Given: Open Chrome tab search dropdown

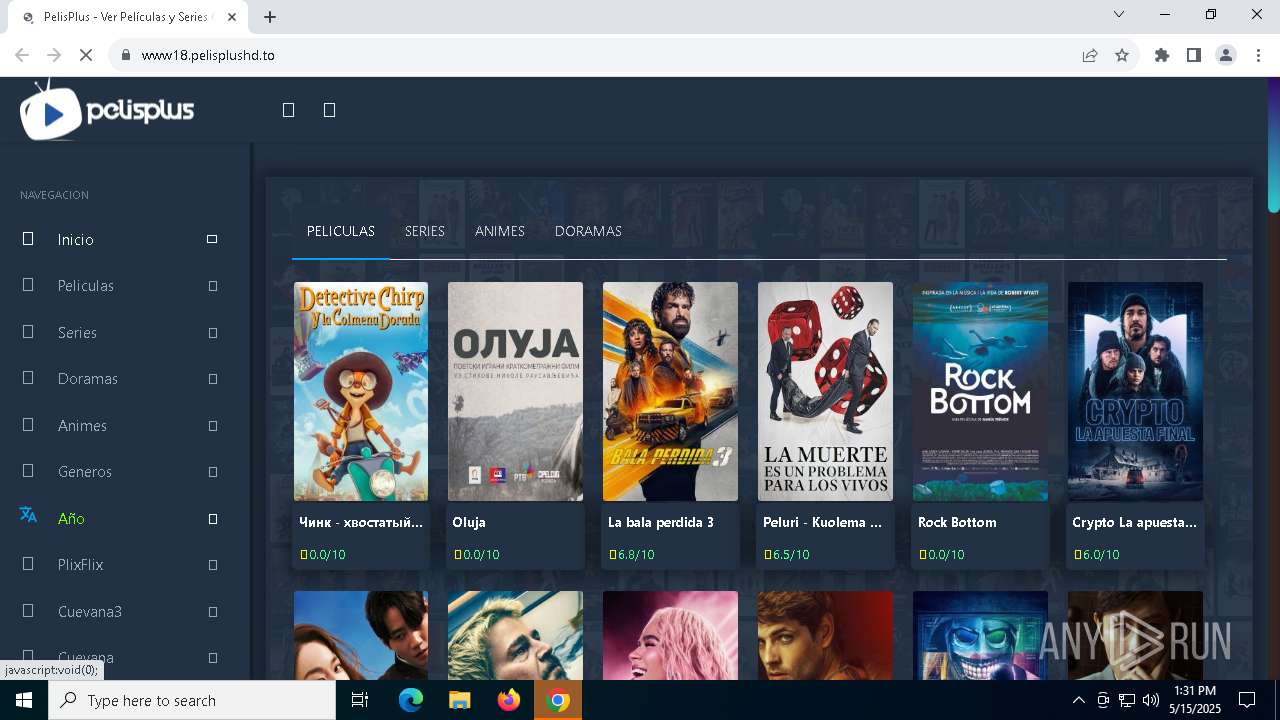Looking at the screenshot, I should [1119, 14].
